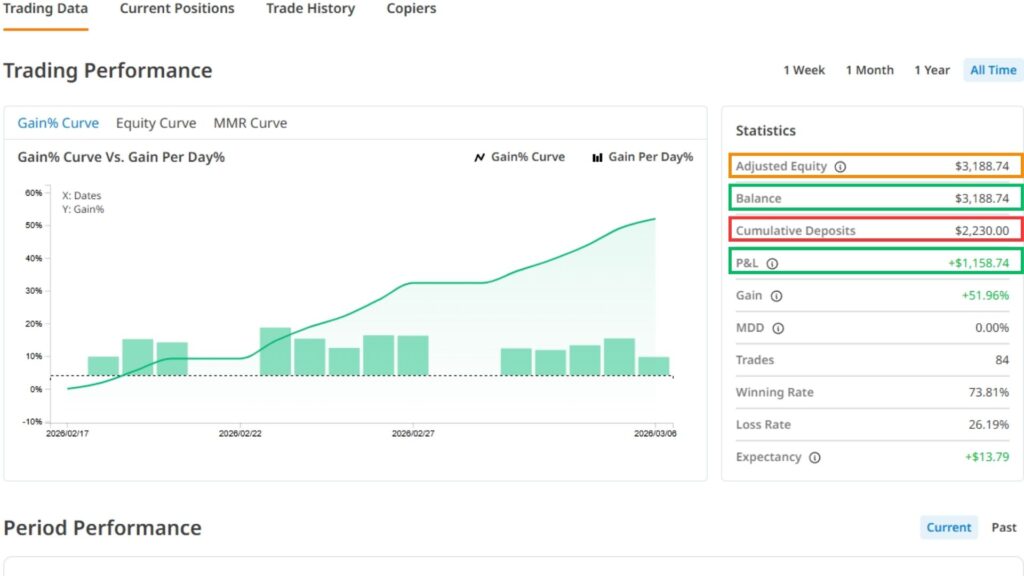Screen dimensions: 1024x576
Task: Open the Current Positions tab
Action: tap(177, 9)
